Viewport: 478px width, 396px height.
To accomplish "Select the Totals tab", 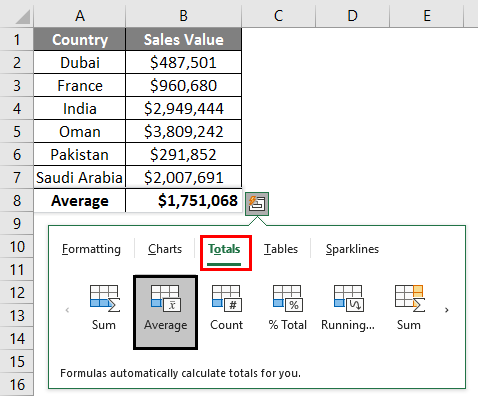I will click(224, 249).
